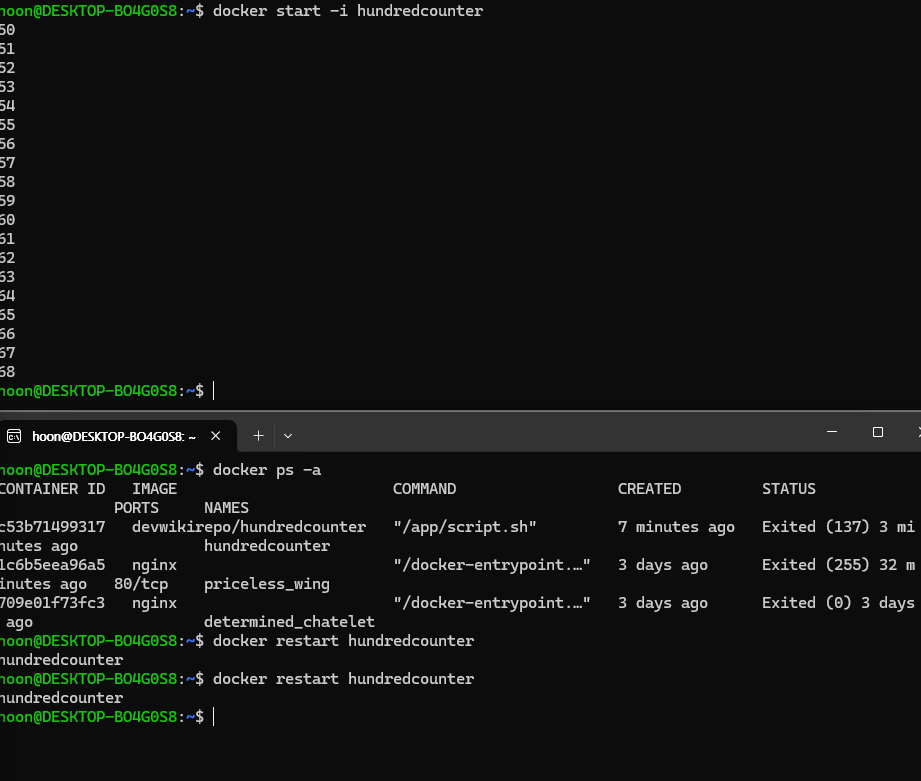Minimize the lower terminal window
Image resolution: width=921 pixels, height=781 pixels.
click(x=832, y=432)
